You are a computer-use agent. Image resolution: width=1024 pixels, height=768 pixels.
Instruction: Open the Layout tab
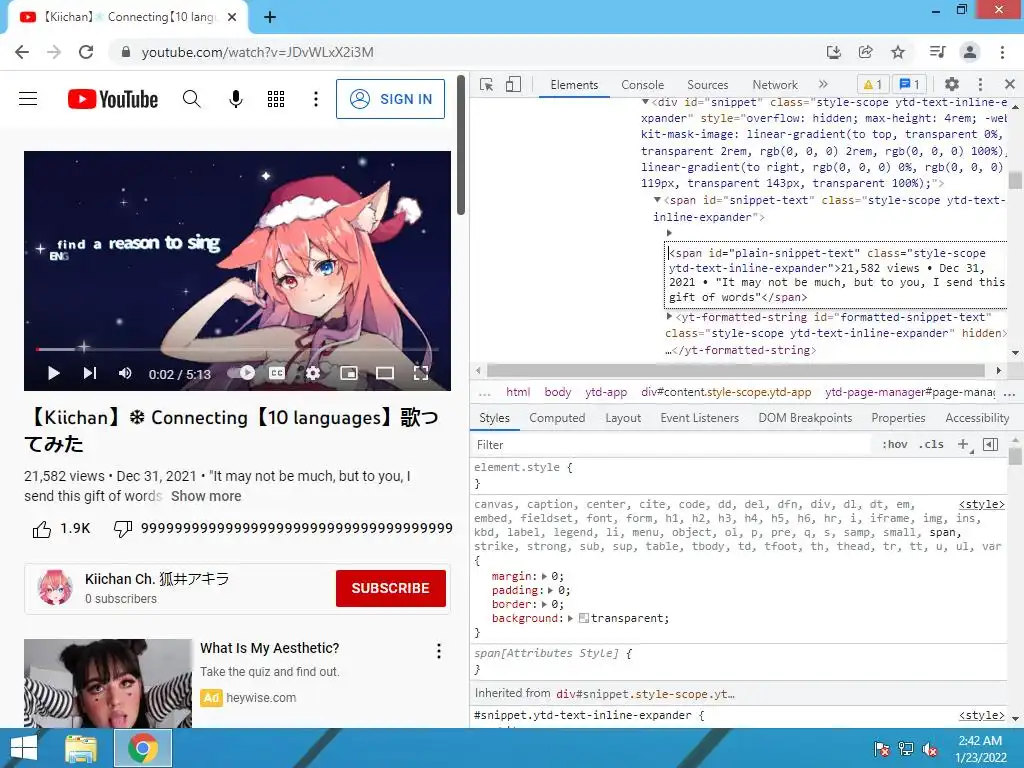pyautogui.click(x=623, y=418)
